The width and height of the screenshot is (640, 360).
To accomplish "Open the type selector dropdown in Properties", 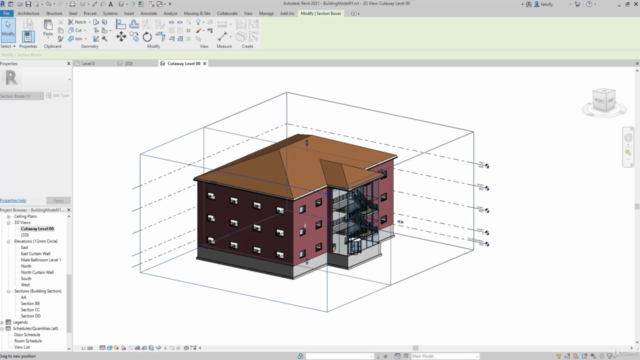I will coord(69,79).
